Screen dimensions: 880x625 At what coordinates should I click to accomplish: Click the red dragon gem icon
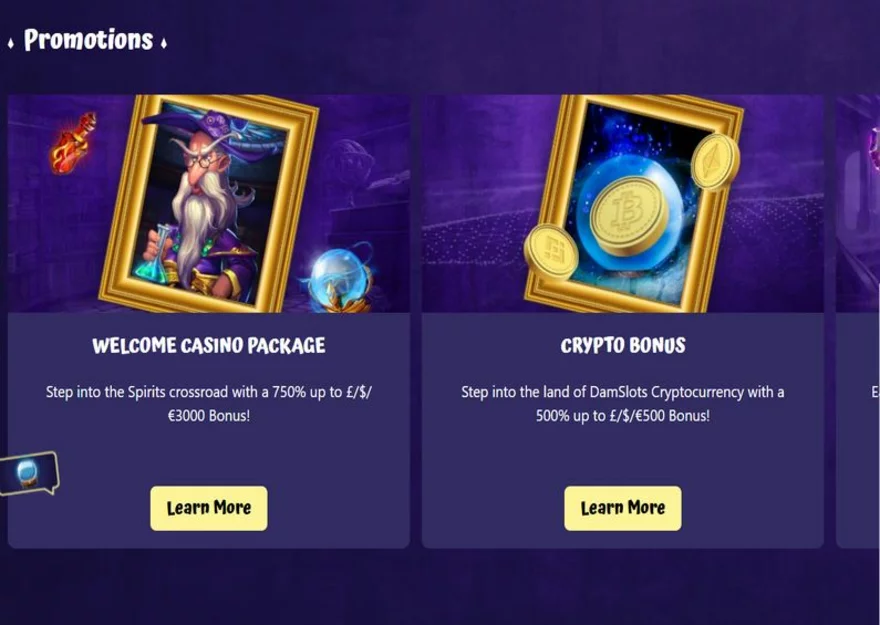pyautogui.click(x=74, y=143)
